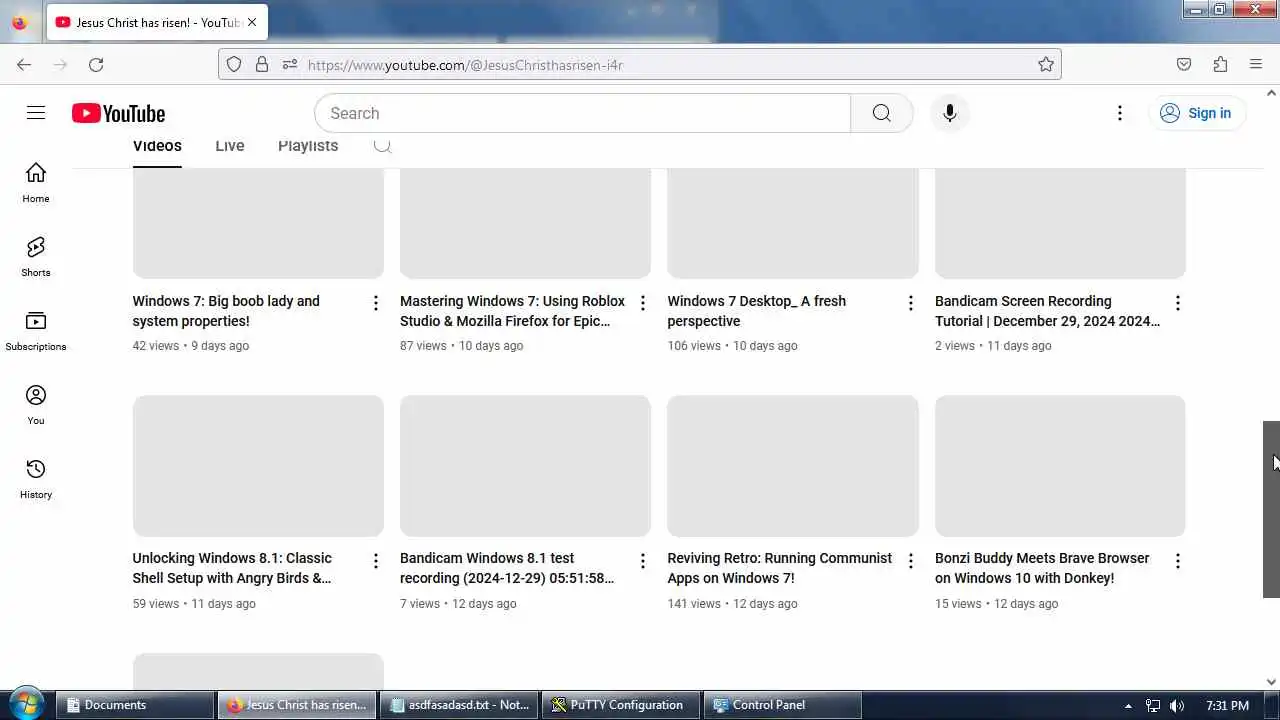View site security padlock info
Viewport: 1280px width, 720px height.
tap(262, 64)
